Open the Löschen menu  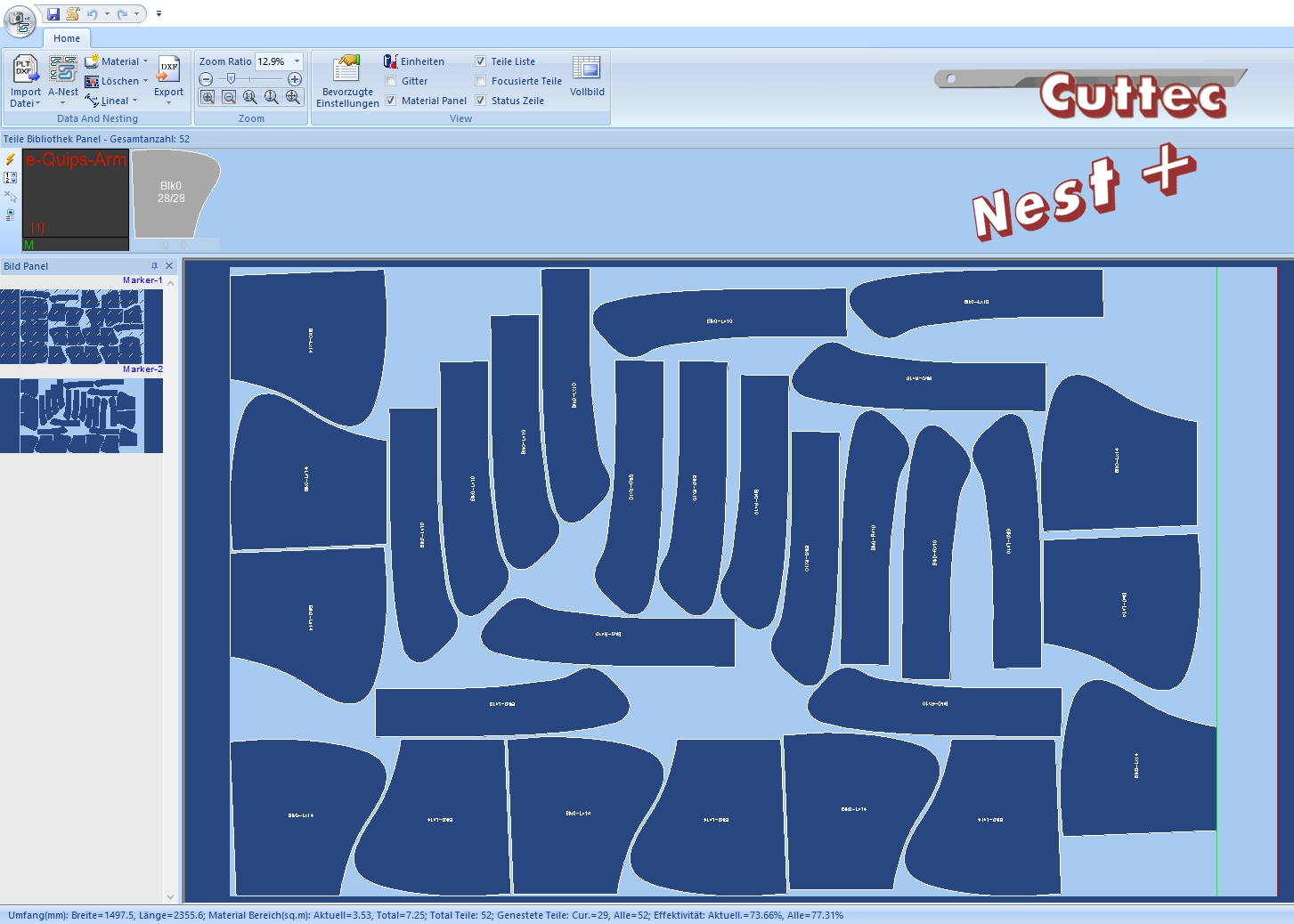click(117, 81)
